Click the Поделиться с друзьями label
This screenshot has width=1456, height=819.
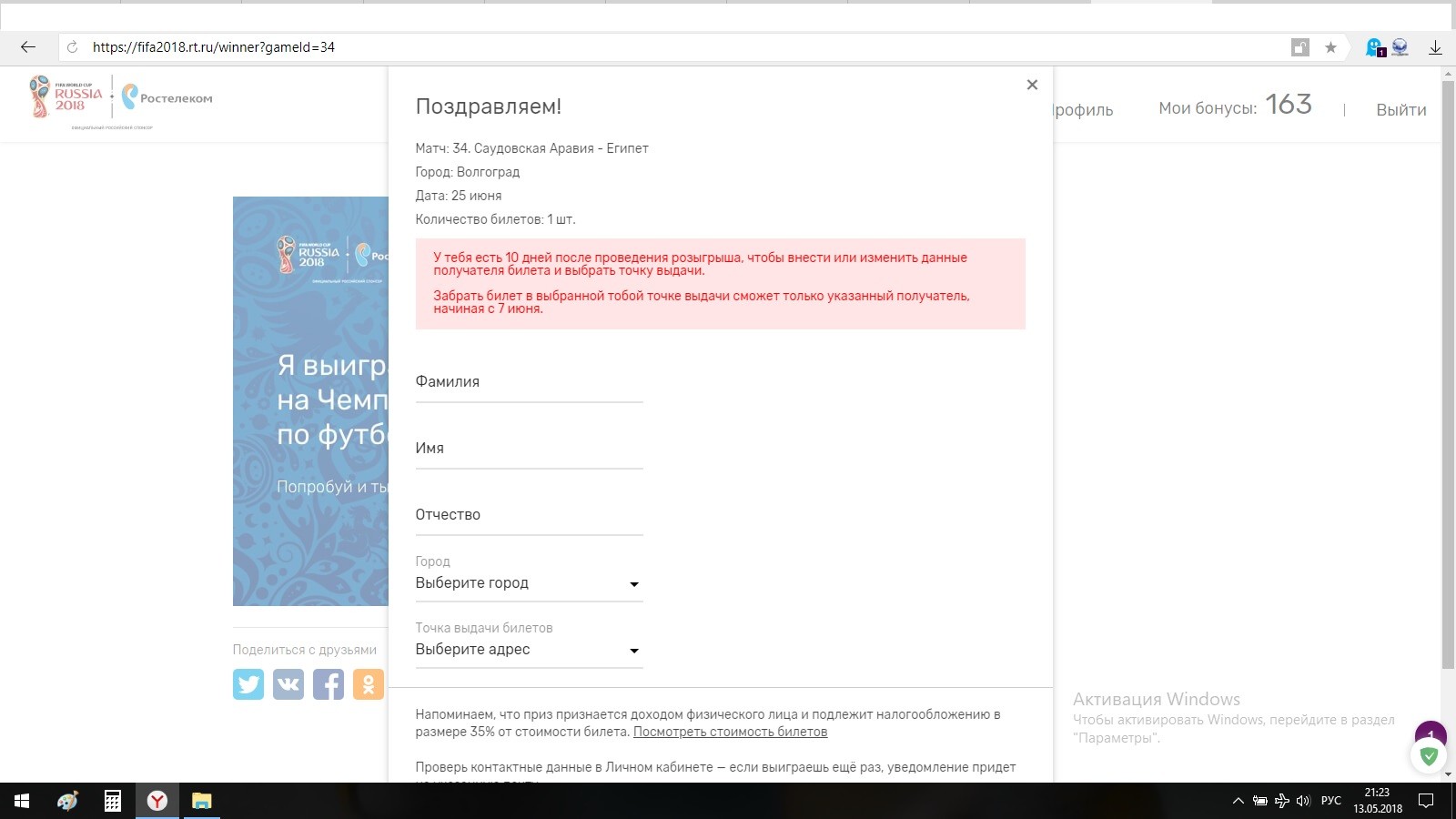(x=304, y=650)
